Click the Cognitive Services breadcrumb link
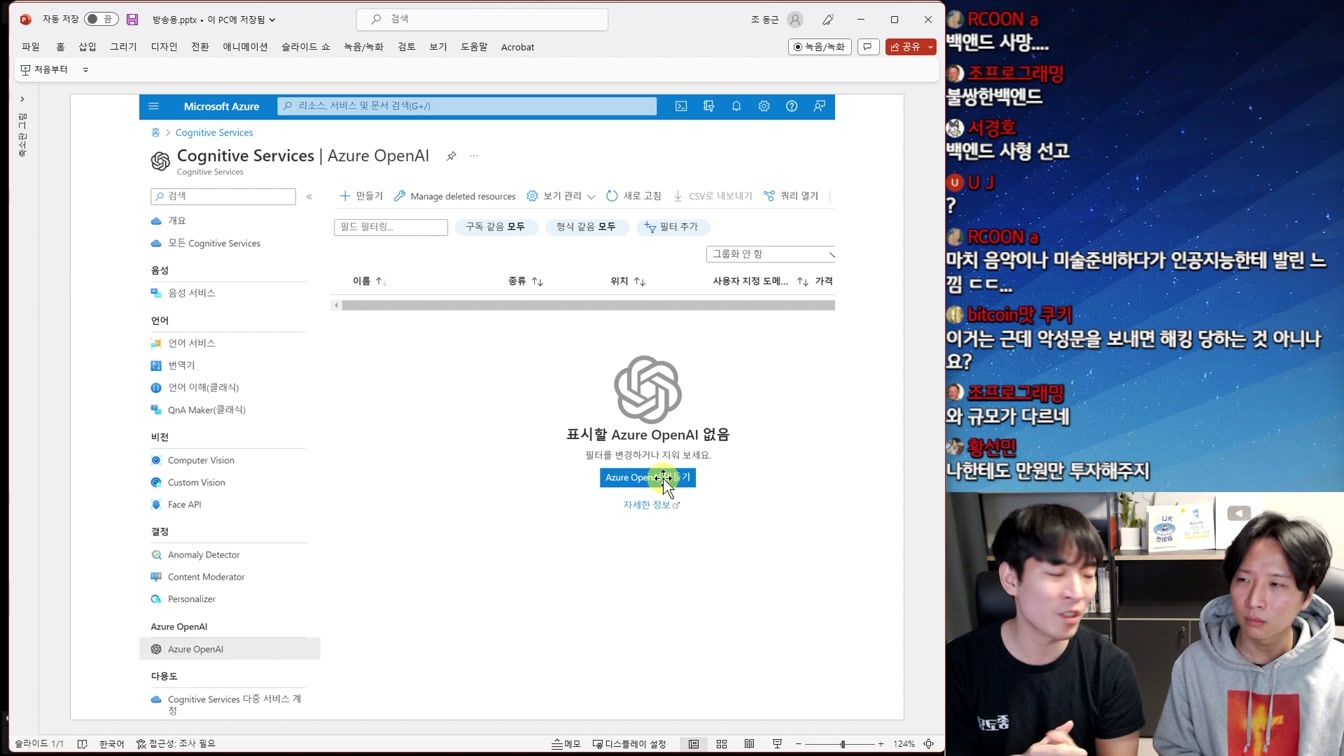This screenshot has height=756, width=1344. tap(214, 133)
